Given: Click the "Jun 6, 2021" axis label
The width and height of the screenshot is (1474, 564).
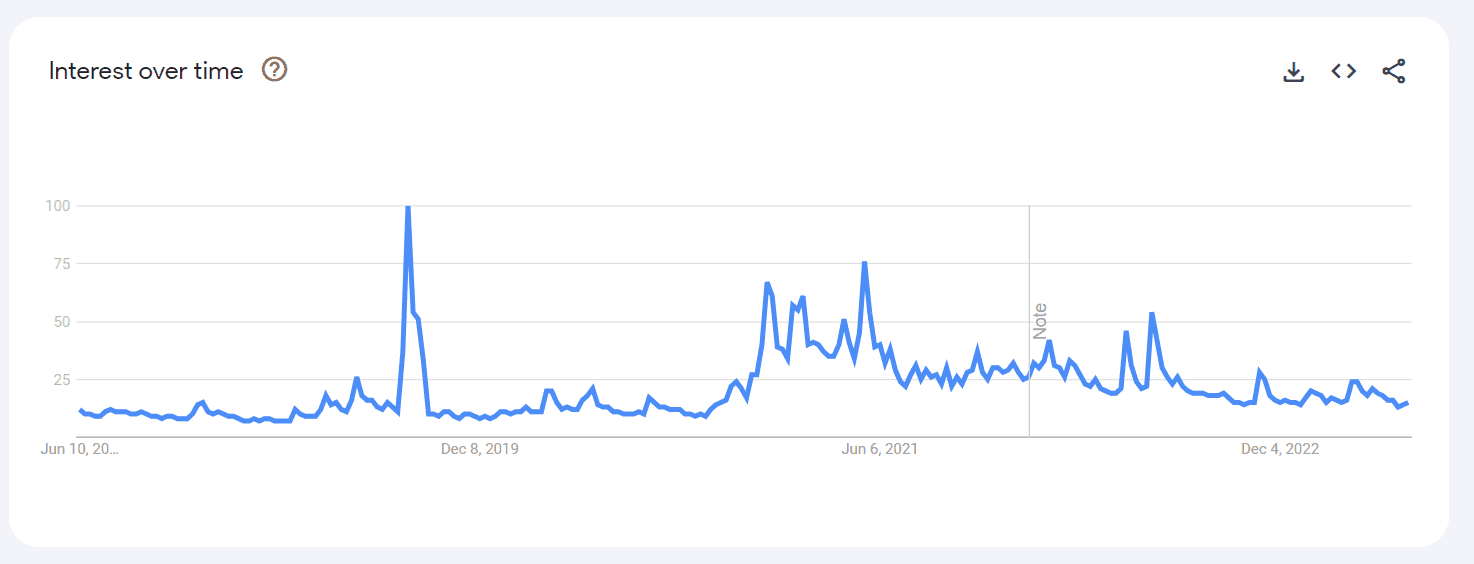Looking at the screenshot, I should pyautogui.click(x=880, y=449).
